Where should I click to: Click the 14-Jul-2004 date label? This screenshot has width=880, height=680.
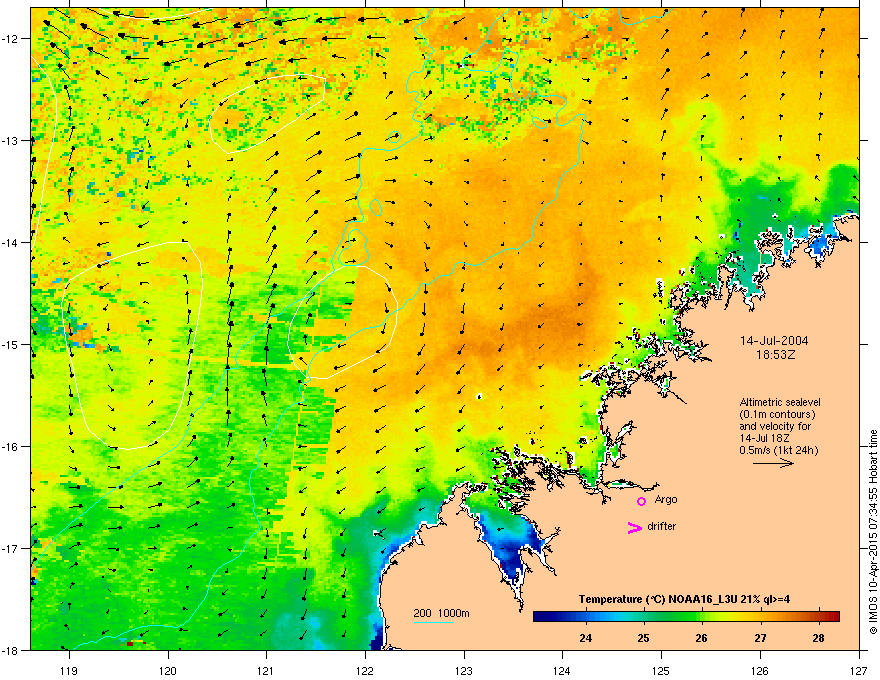774,341
